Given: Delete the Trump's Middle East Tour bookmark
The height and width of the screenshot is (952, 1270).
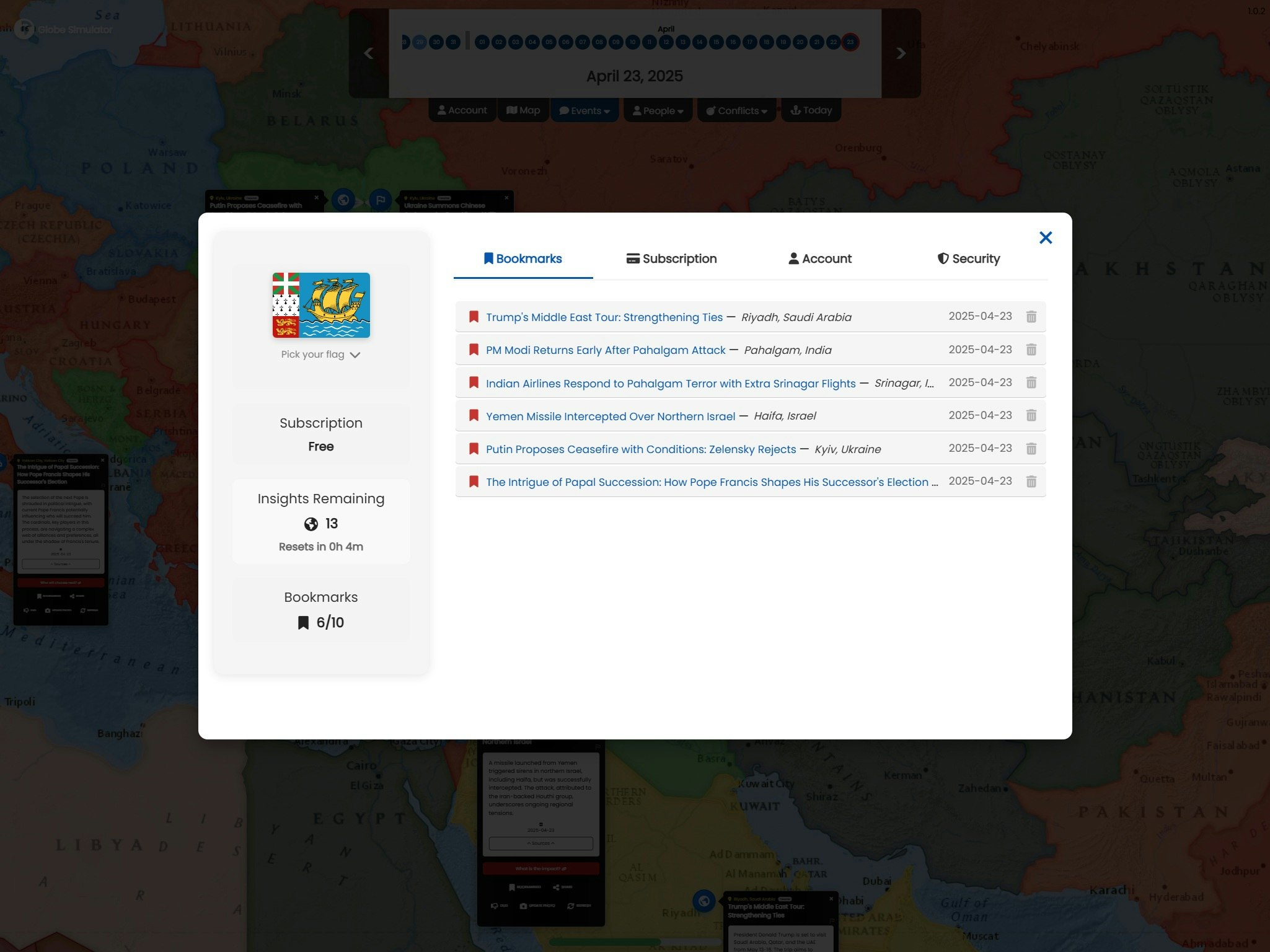Looking at the screenshot, I should (x=1031, y=317).
